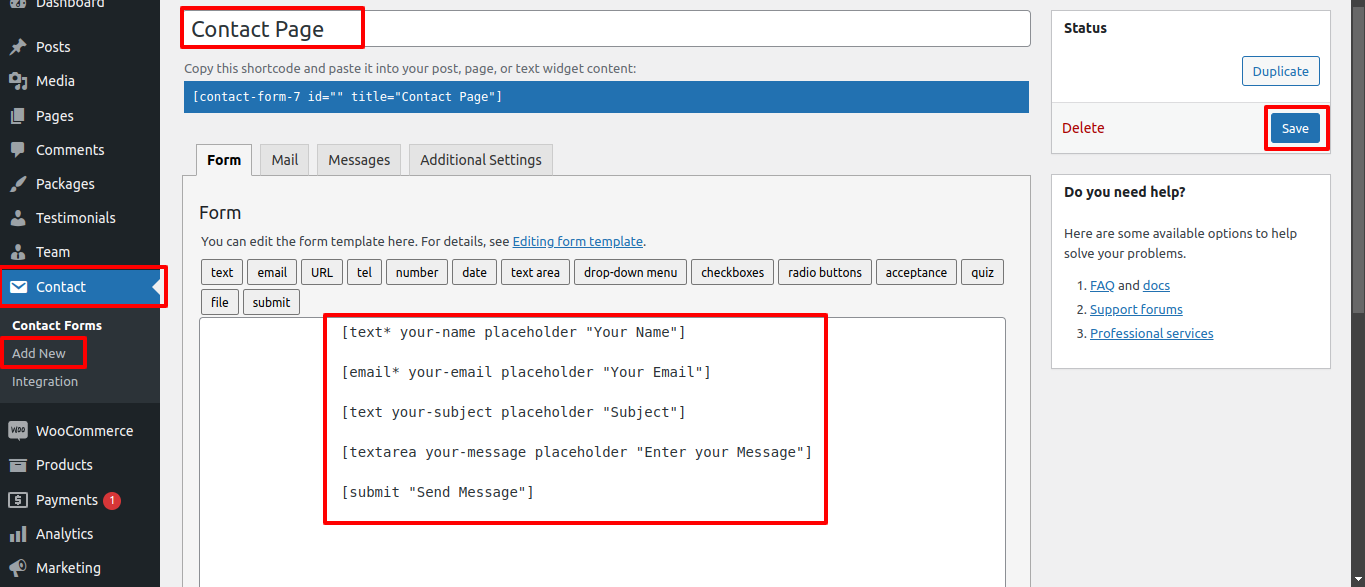
Task: Open the Messages tab
Action: [x=359, y=160]
